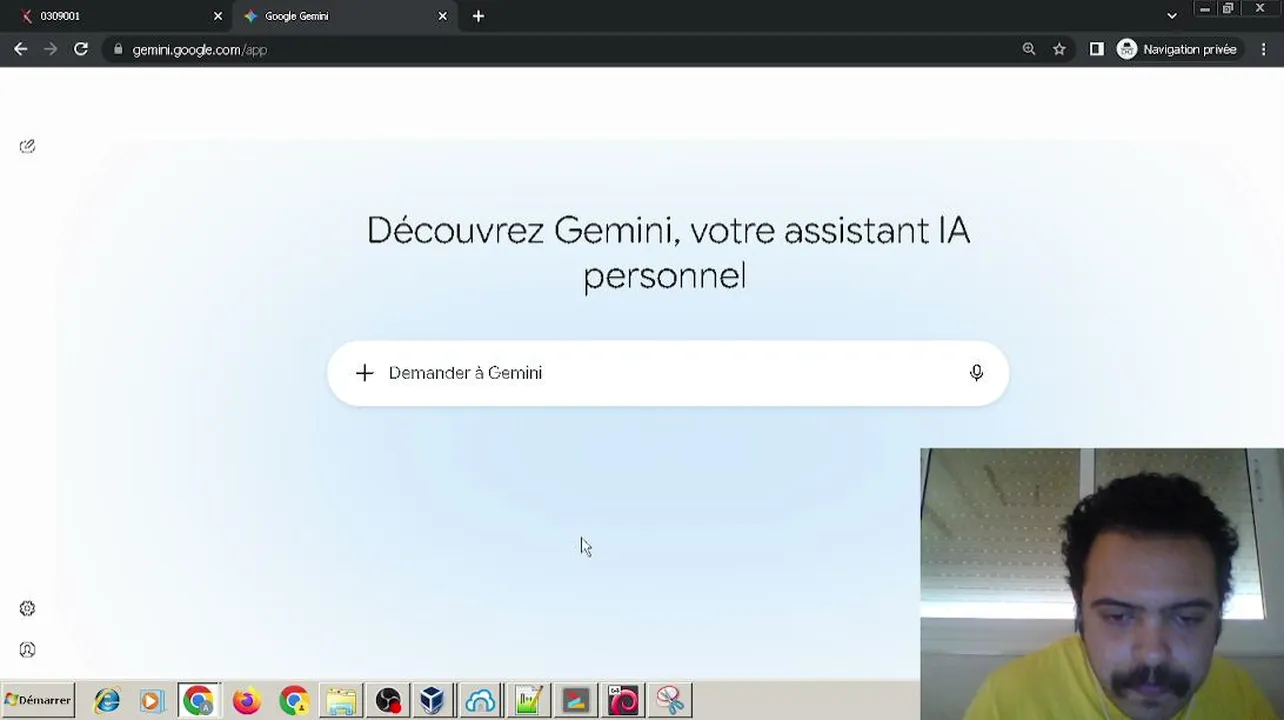Click the Navigation privée incognito button
This screenshot has height=720, width=1284.
point(1177,49)
